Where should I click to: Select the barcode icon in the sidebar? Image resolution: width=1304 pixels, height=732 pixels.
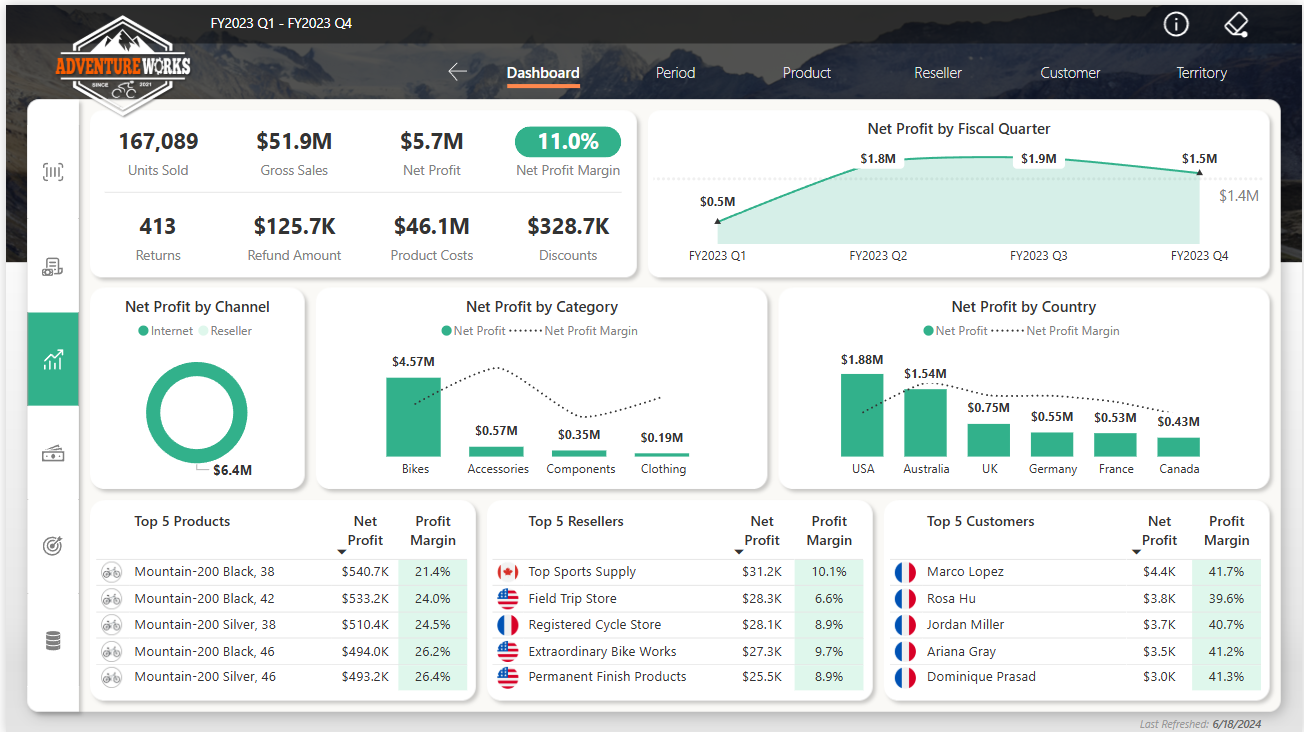pos(53,172)
